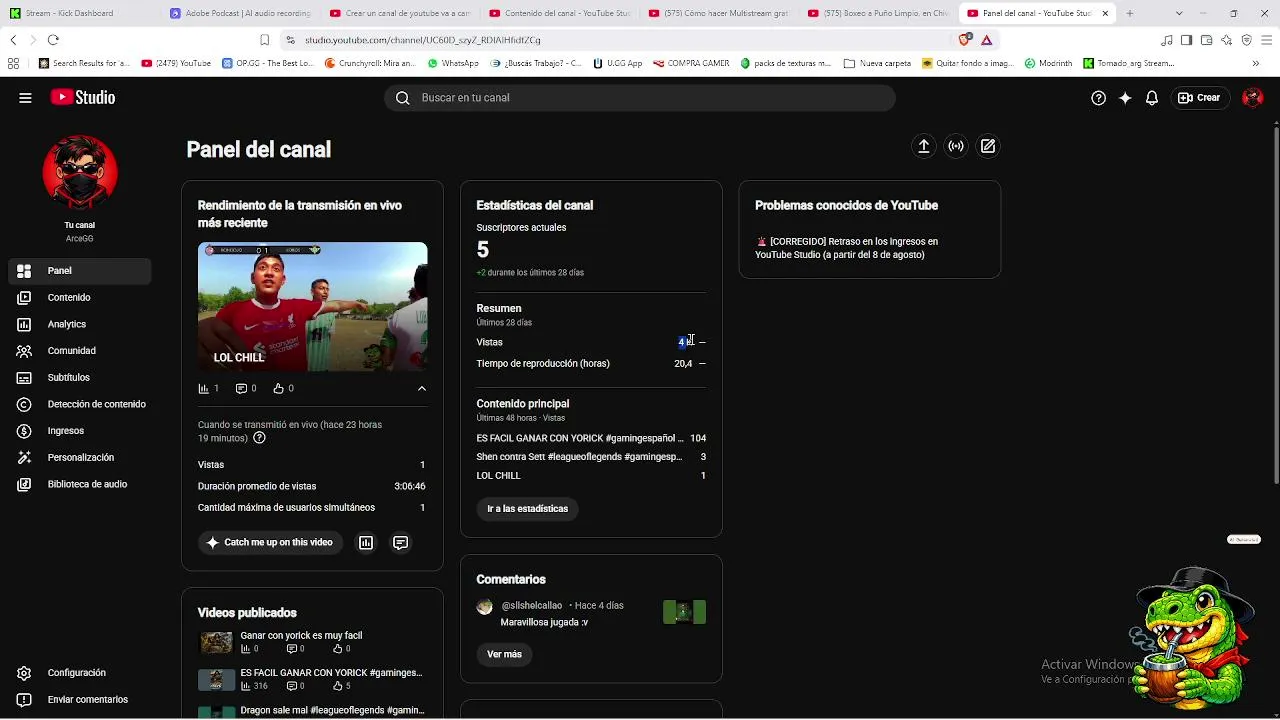Select Subtítulos in the sidebar

click(x=80, y=377)
